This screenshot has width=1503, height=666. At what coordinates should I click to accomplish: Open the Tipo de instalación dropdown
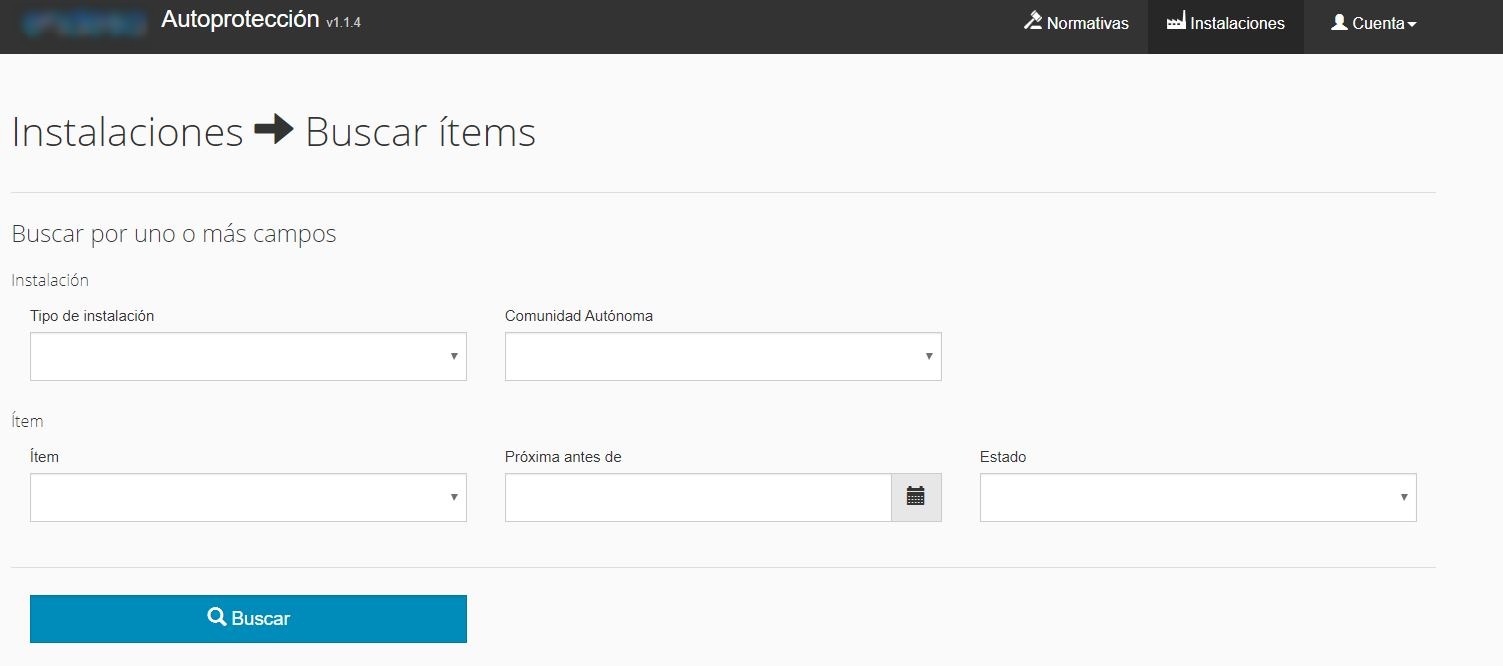click(248, 357)
